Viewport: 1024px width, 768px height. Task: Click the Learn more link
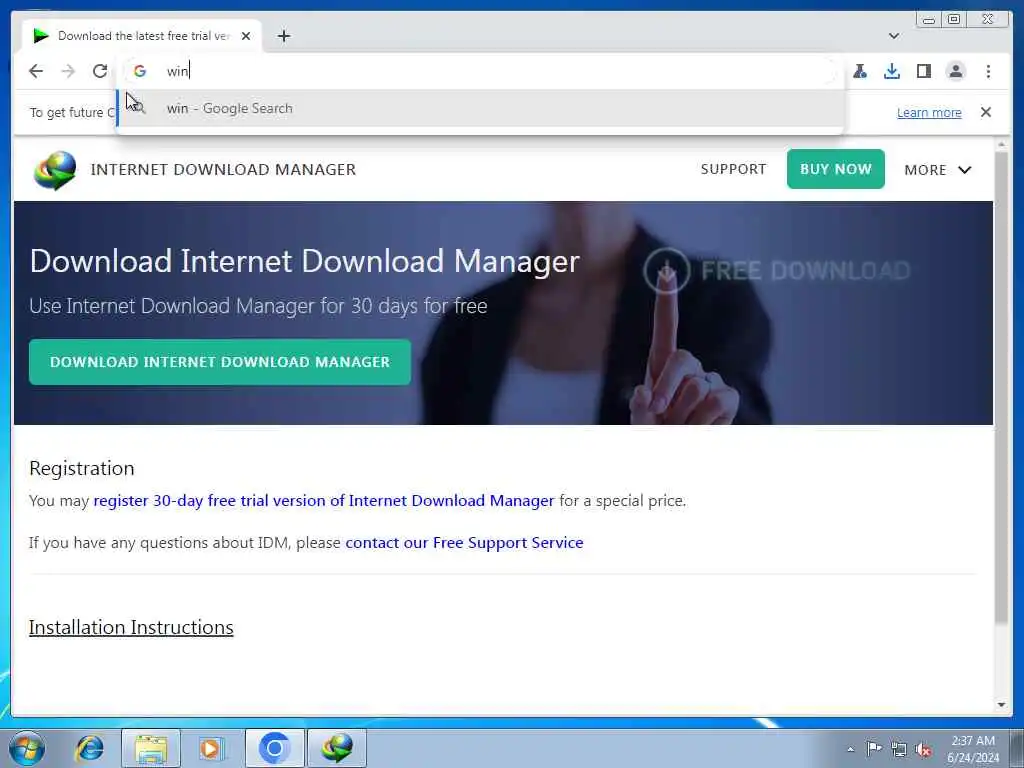[x=929, y=112]
